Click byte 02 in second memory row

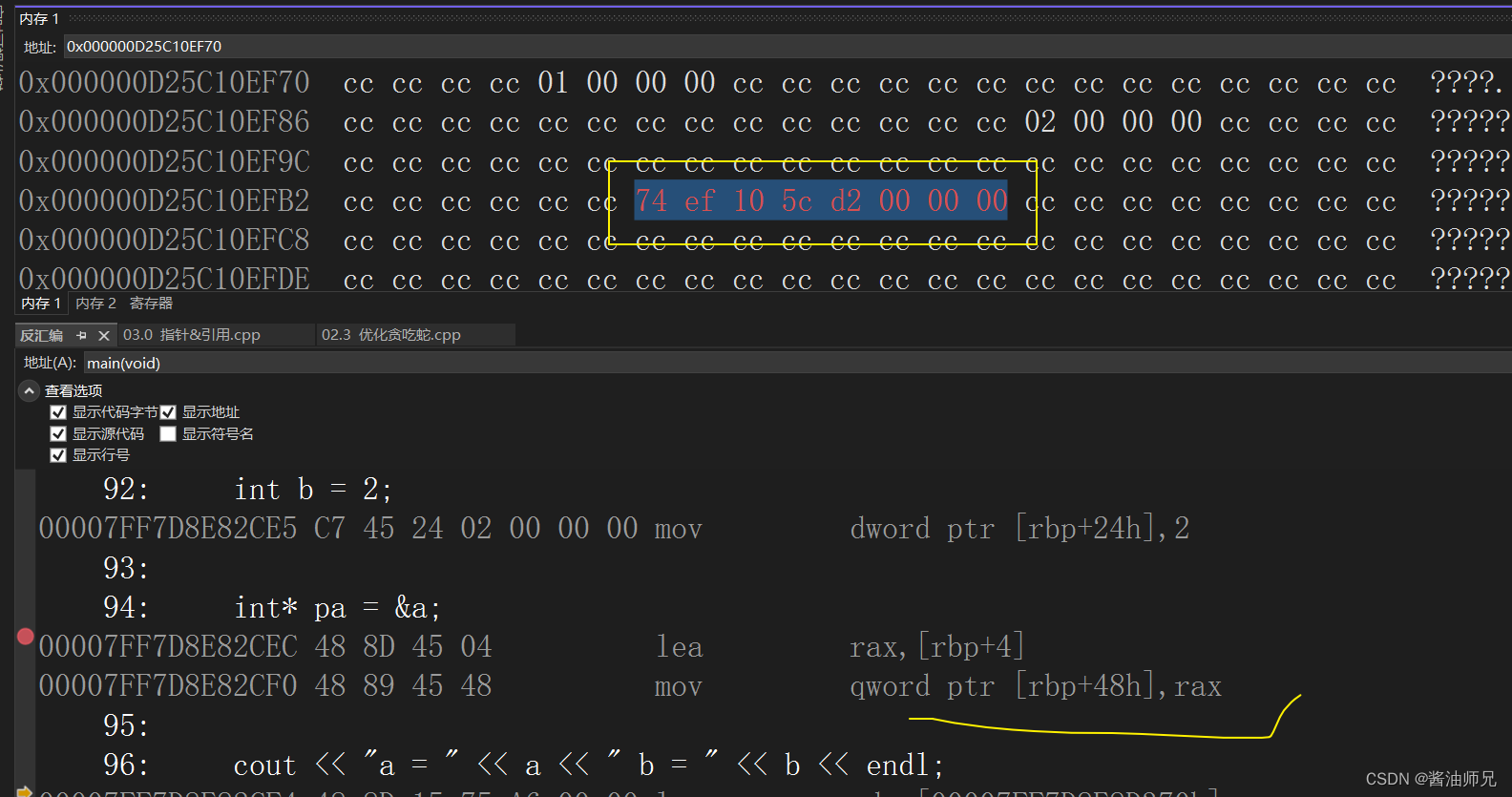[1039, 122]
